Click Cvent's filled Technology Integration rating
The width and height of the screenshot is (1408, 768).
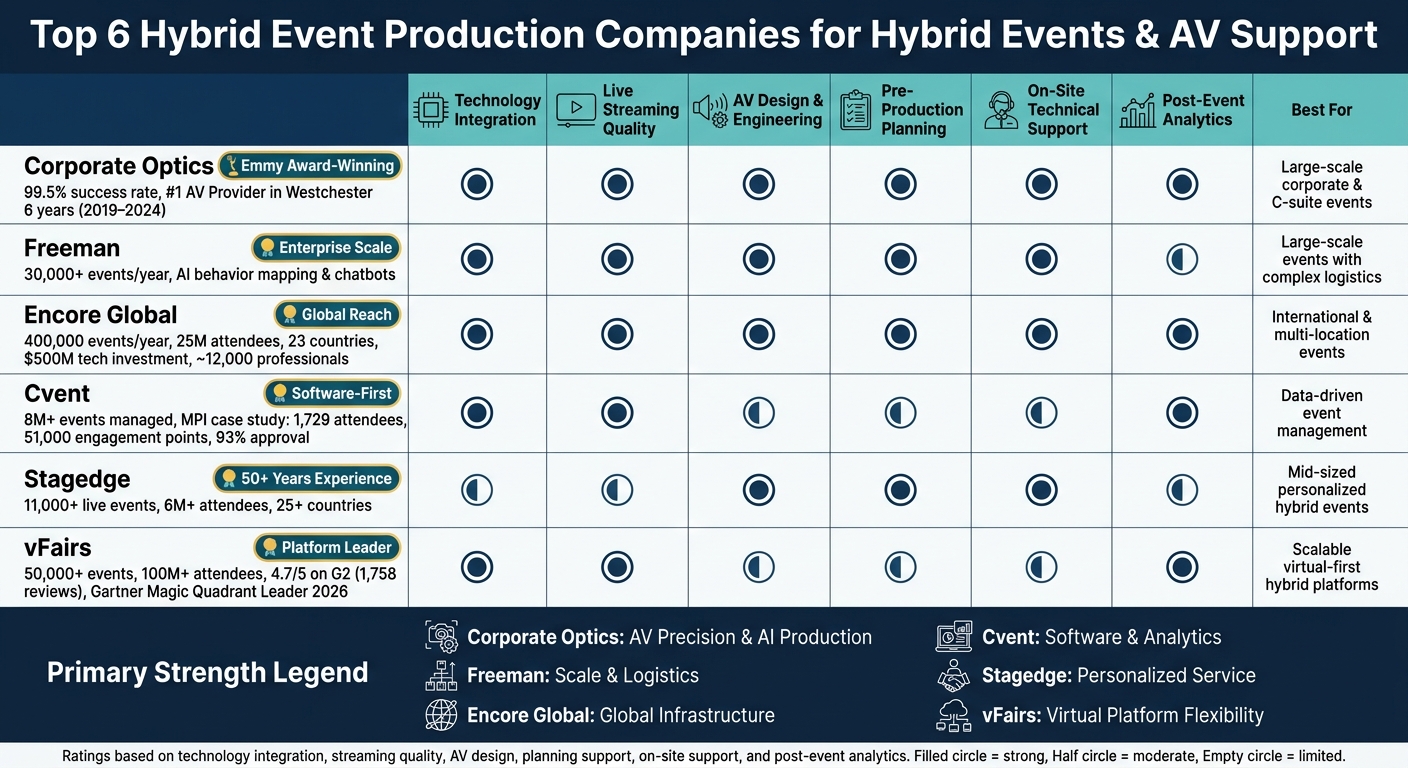[476, 413]
